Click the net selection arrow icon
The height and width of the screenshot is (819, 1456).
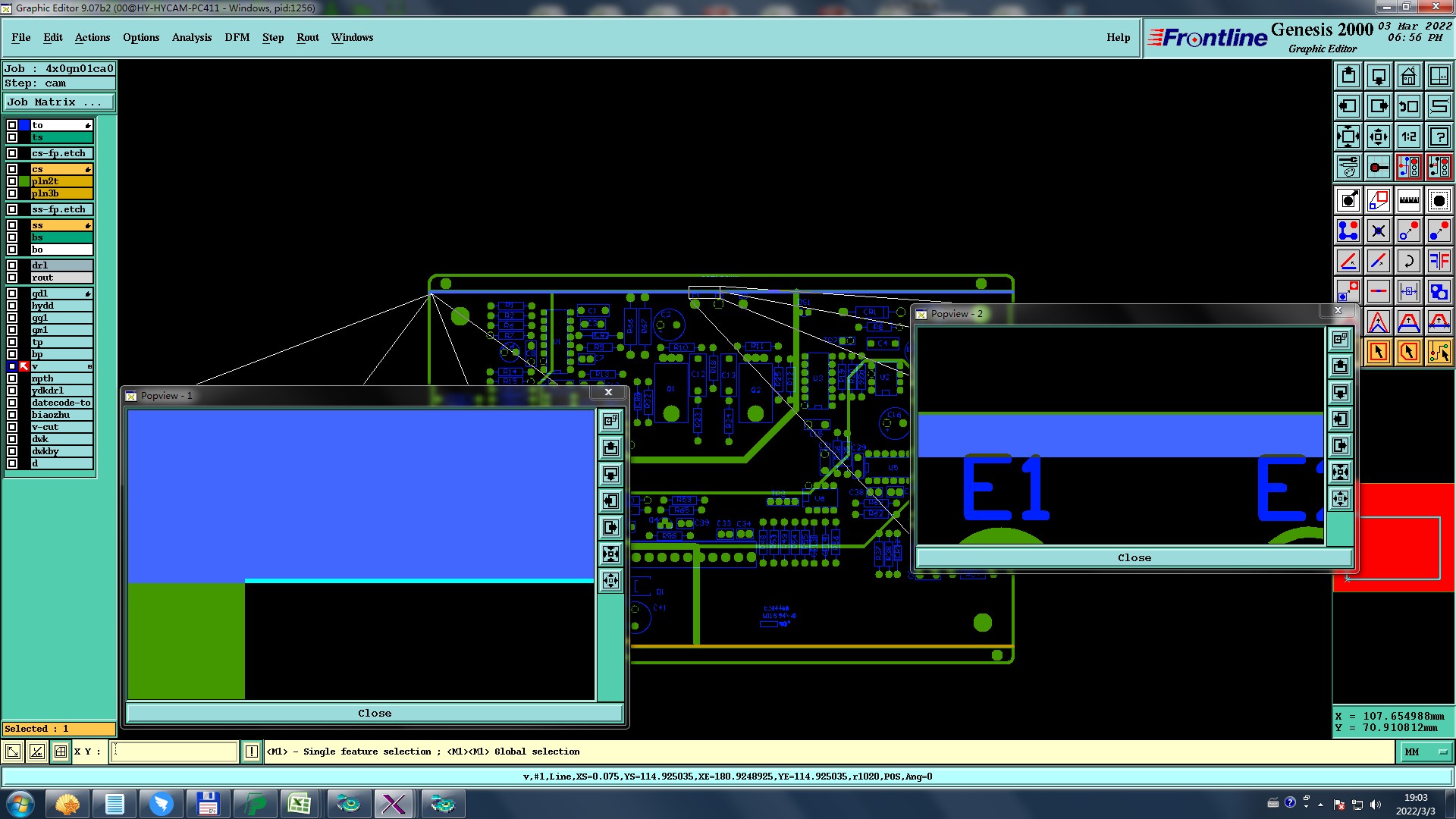tap(1439, 352)
